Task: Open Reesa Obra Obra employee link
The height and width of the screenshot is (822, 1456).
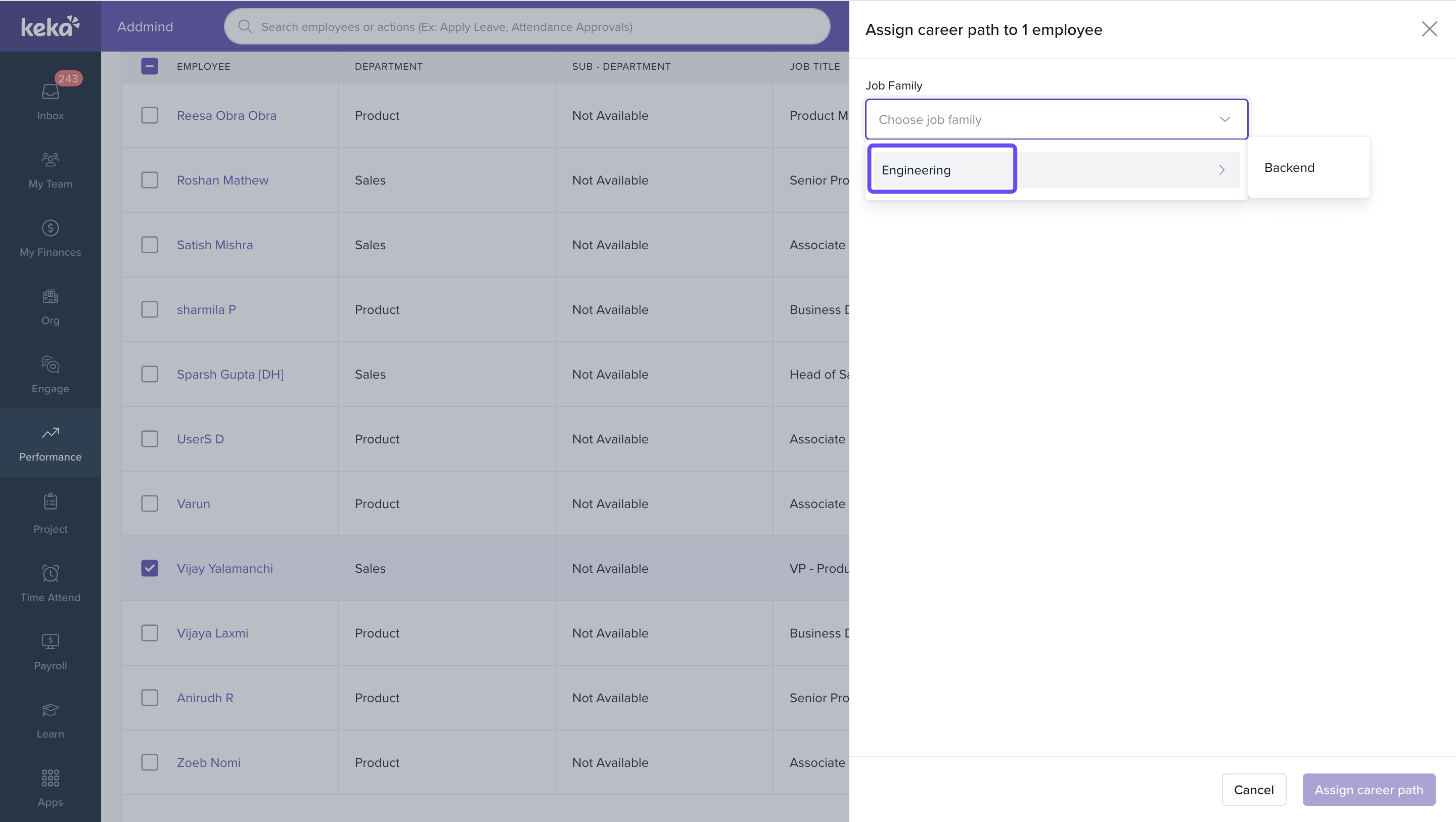Action: (x=226, y=115)
